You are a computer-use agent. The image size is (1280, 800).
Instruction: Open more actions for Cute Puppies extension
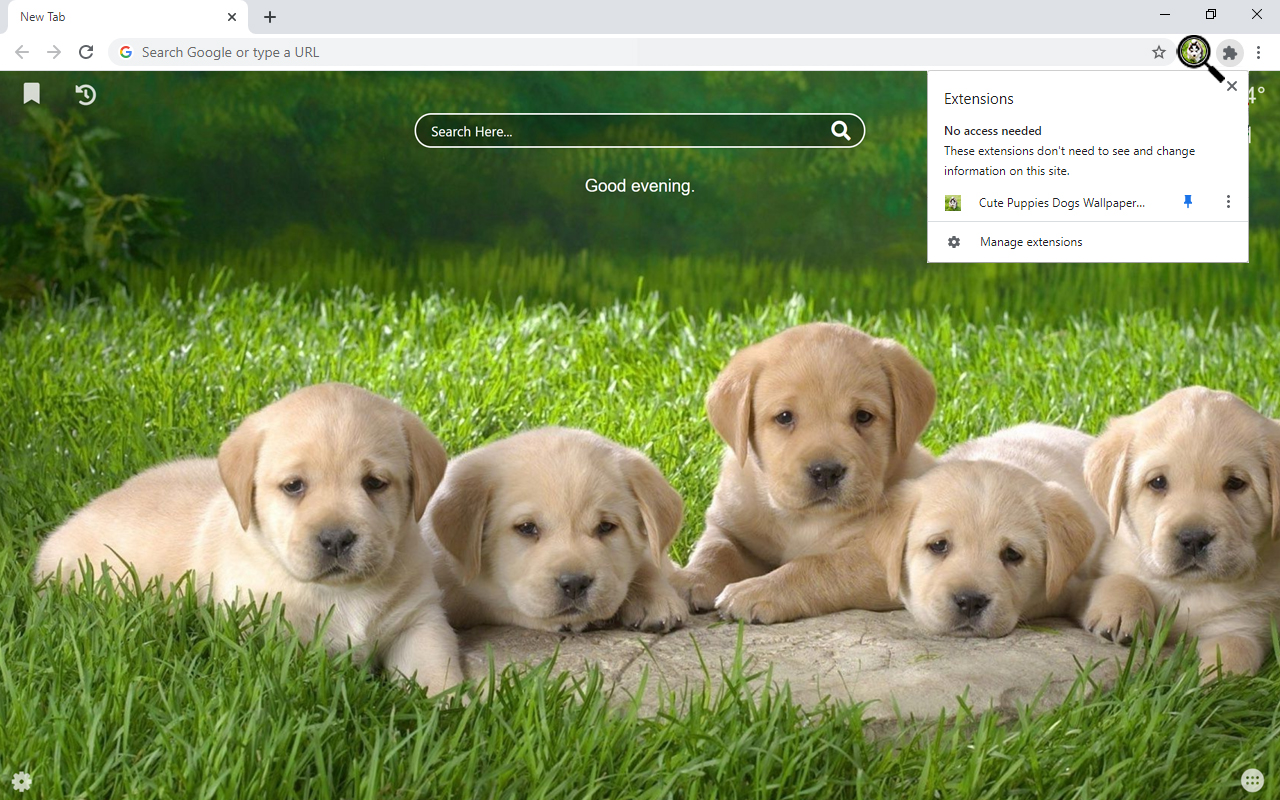point(1228,202)
